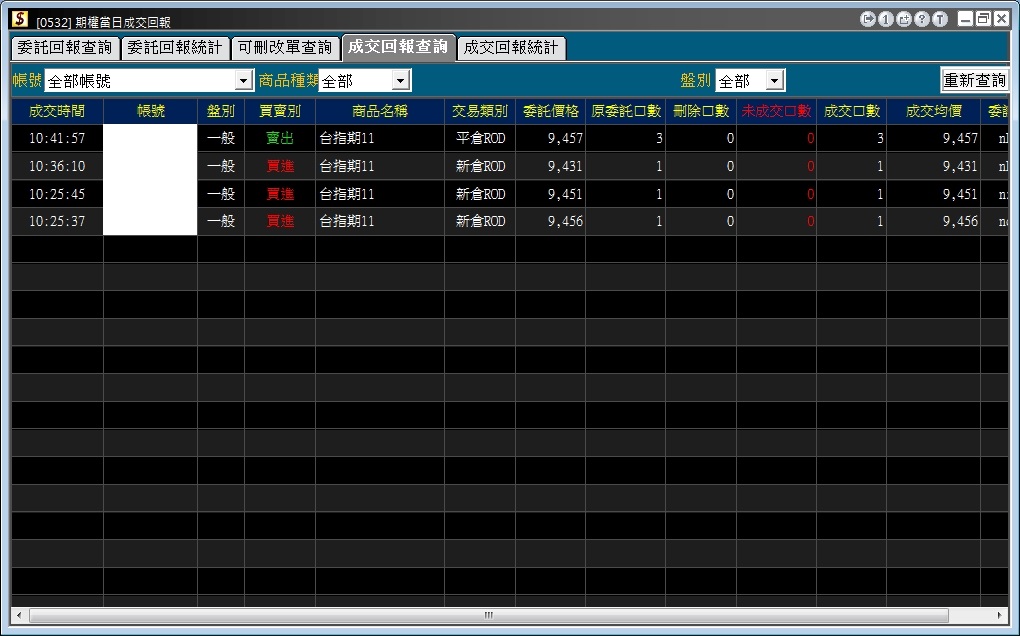Image resolution: width=1020 pixels, height=636 pixels.
Task: Restore down the 期權當日成交回報 window
Action: pyautogui.click(x=984, y=19)
